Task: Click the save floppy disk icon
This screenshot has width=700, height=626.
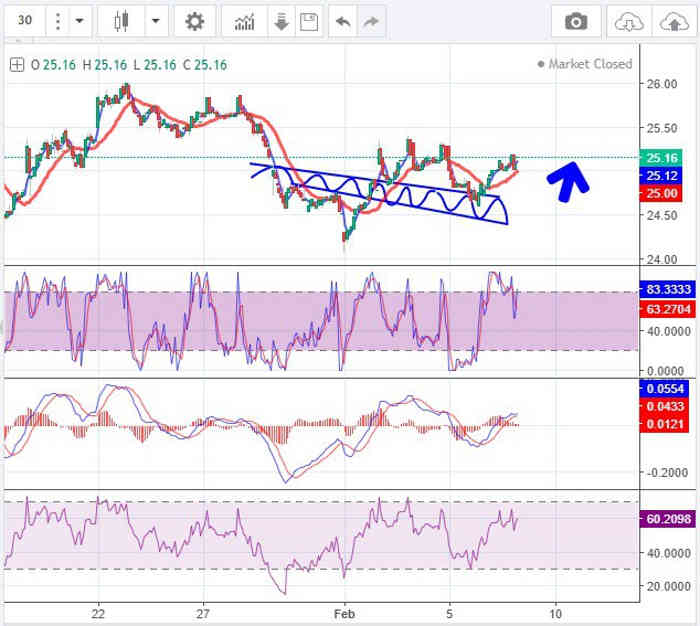Action: coord(308,21)
